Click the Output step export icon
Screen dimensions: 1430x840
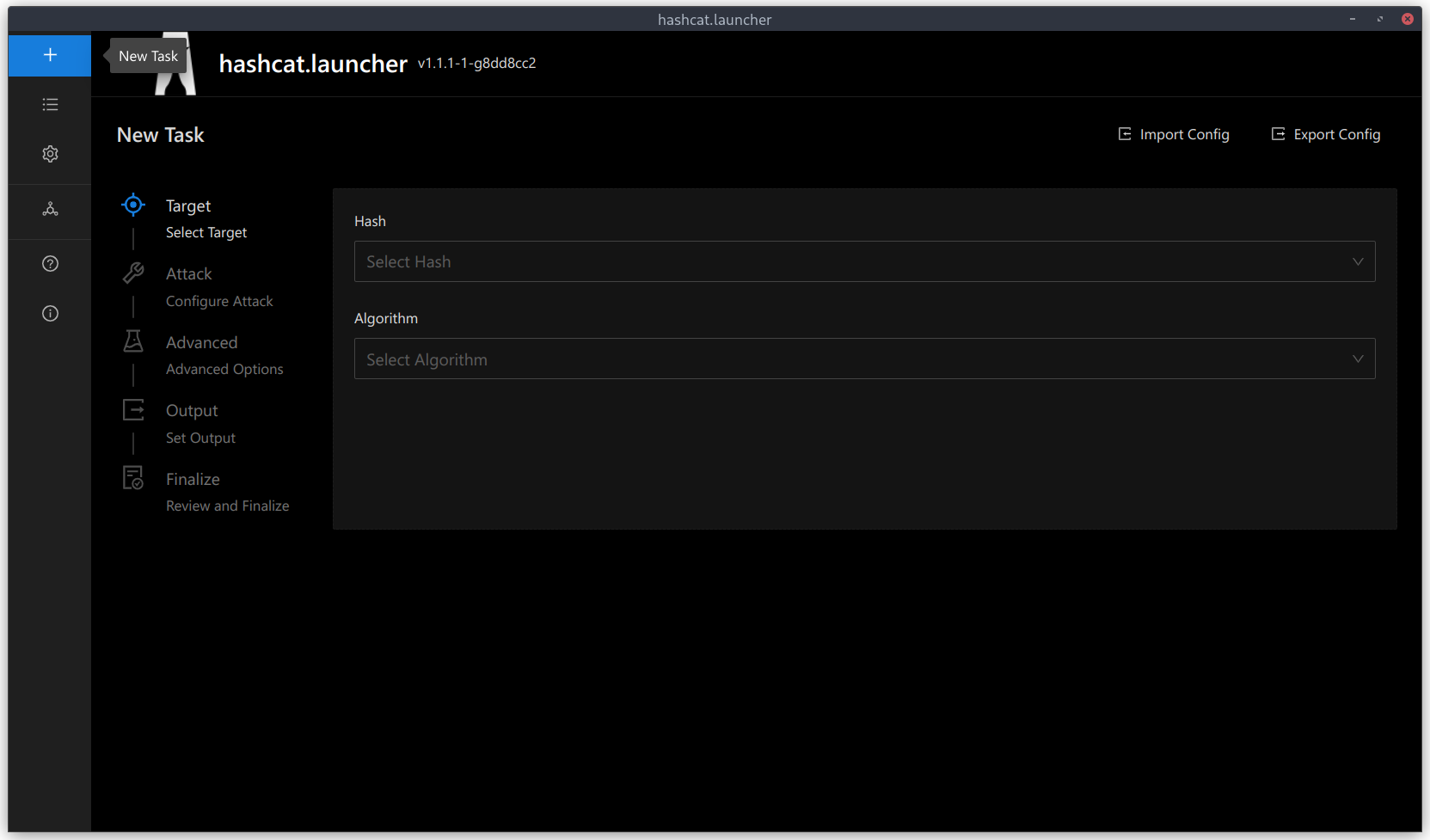coord(133,410)
